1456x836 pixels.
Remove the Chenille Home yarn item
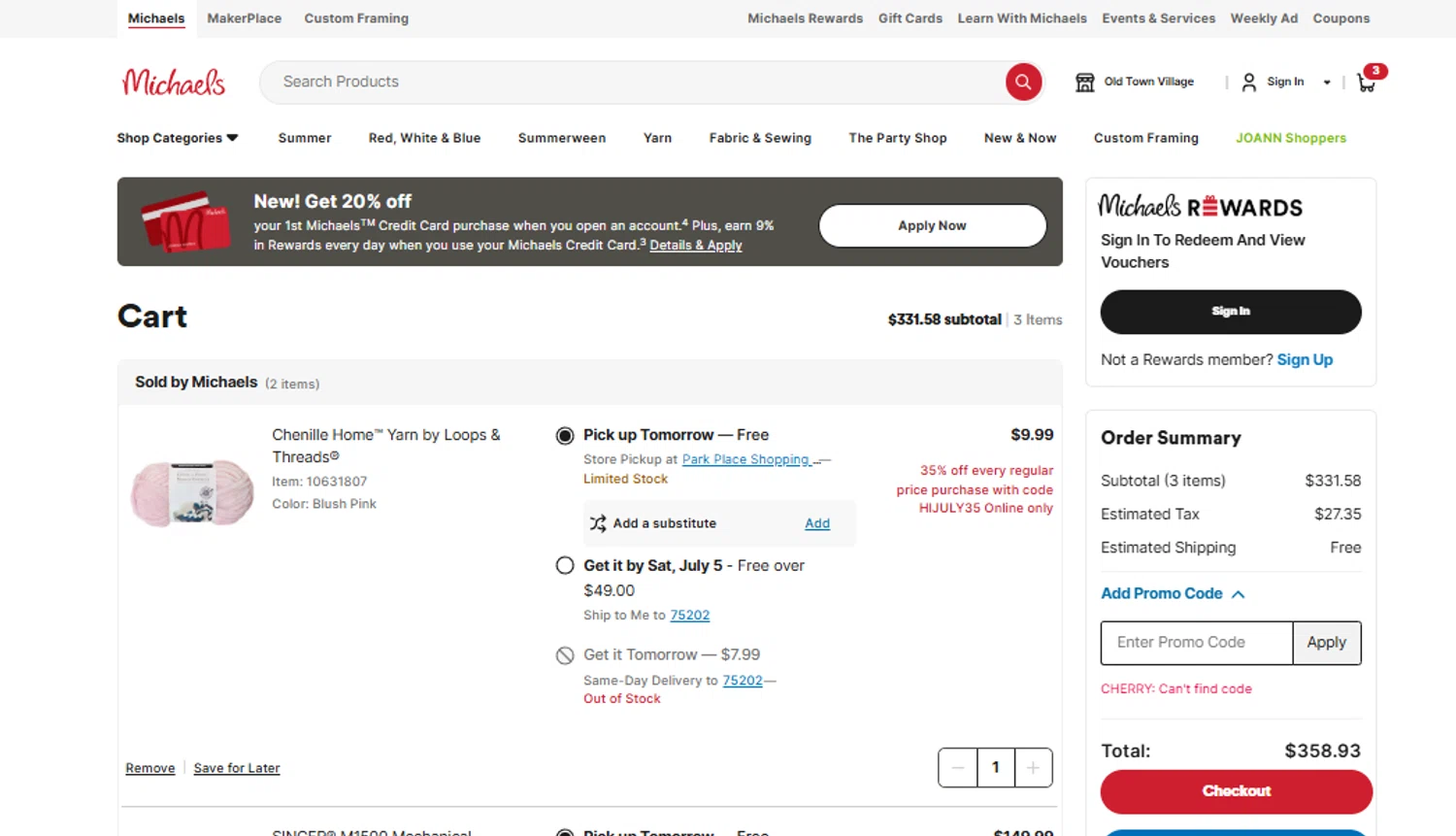click(150, 768)
